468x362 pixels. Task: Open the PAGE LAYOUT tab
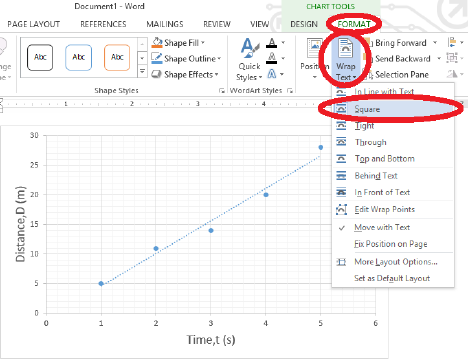tap(34, 24)
